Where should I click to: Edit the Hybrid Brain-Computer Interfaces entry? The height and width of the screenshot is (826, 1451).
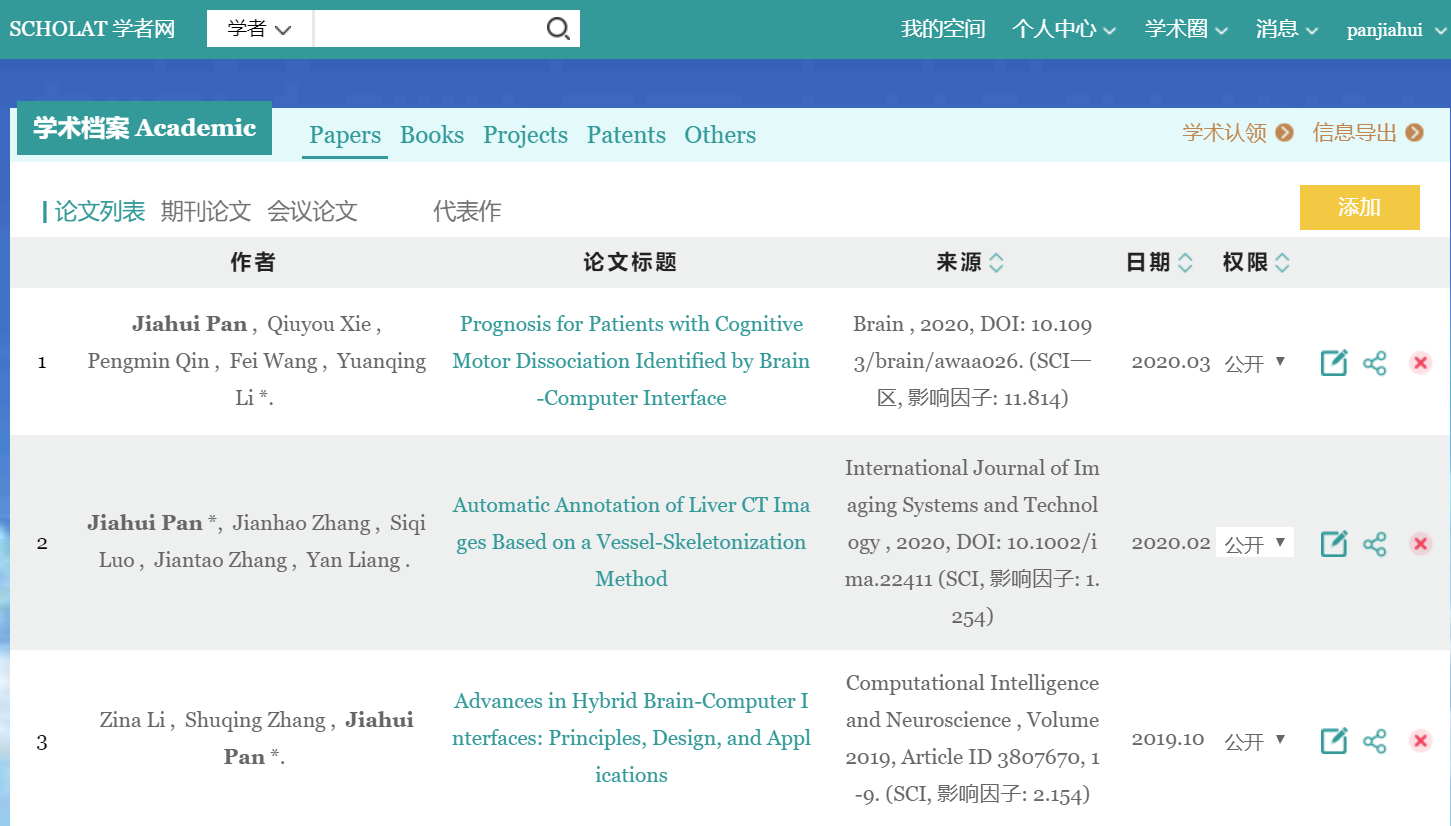click(1334, 741)
